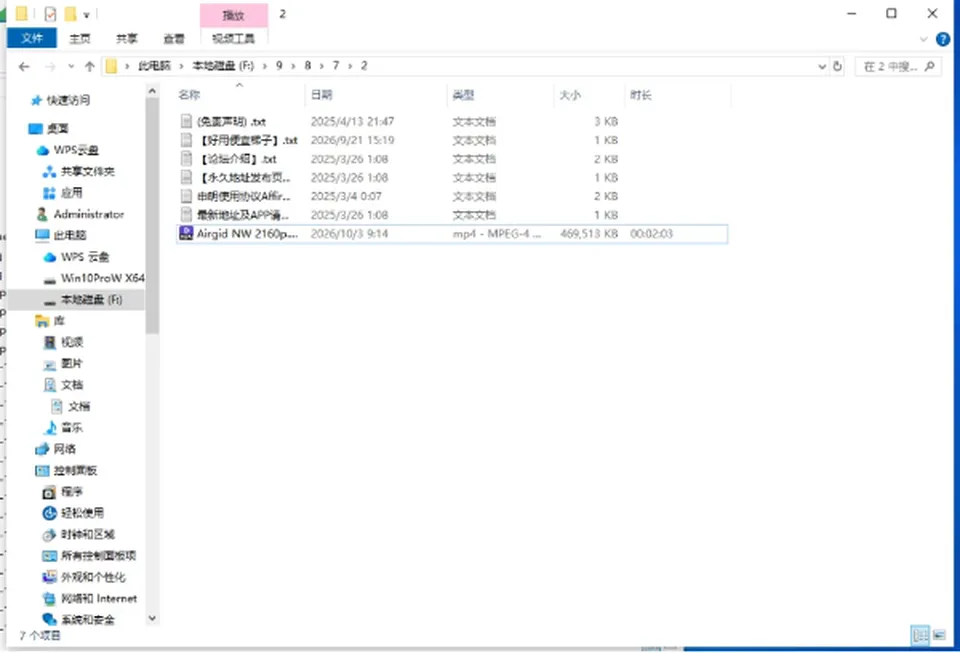Go up one folder level arrow
This screenshot has height=653, width=960.
pos(89,67)
